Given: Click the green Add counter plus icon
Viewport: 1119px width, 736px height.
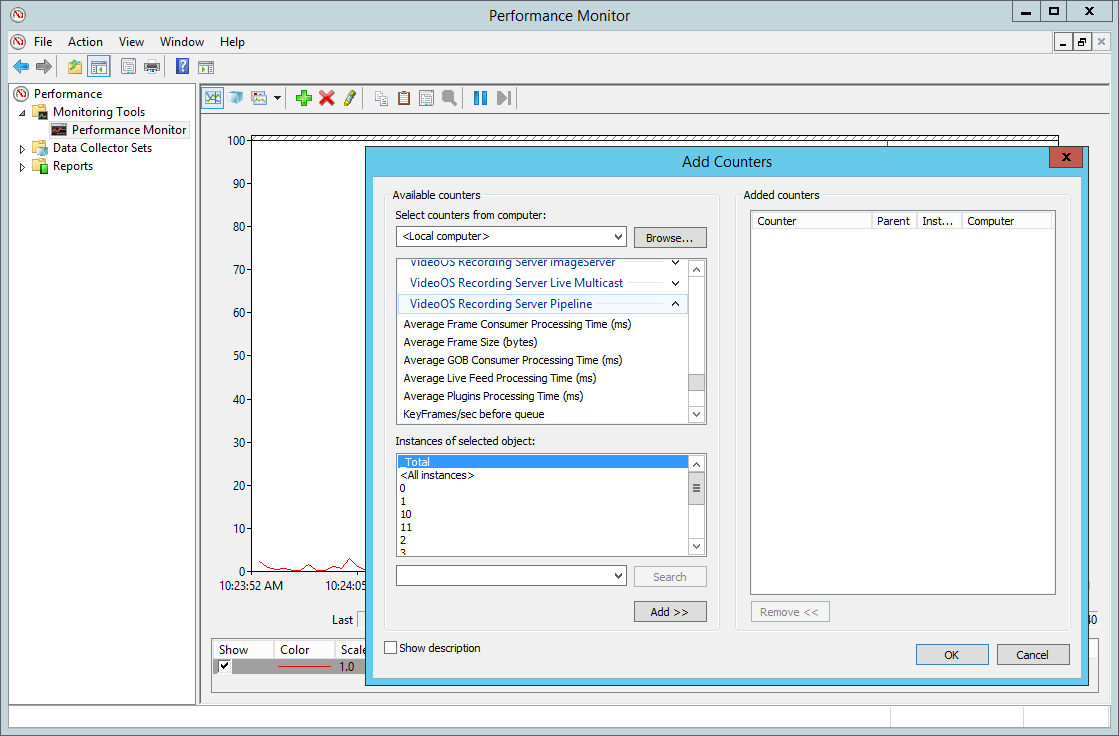Looking at the screenshot, I should click(304, 98).
